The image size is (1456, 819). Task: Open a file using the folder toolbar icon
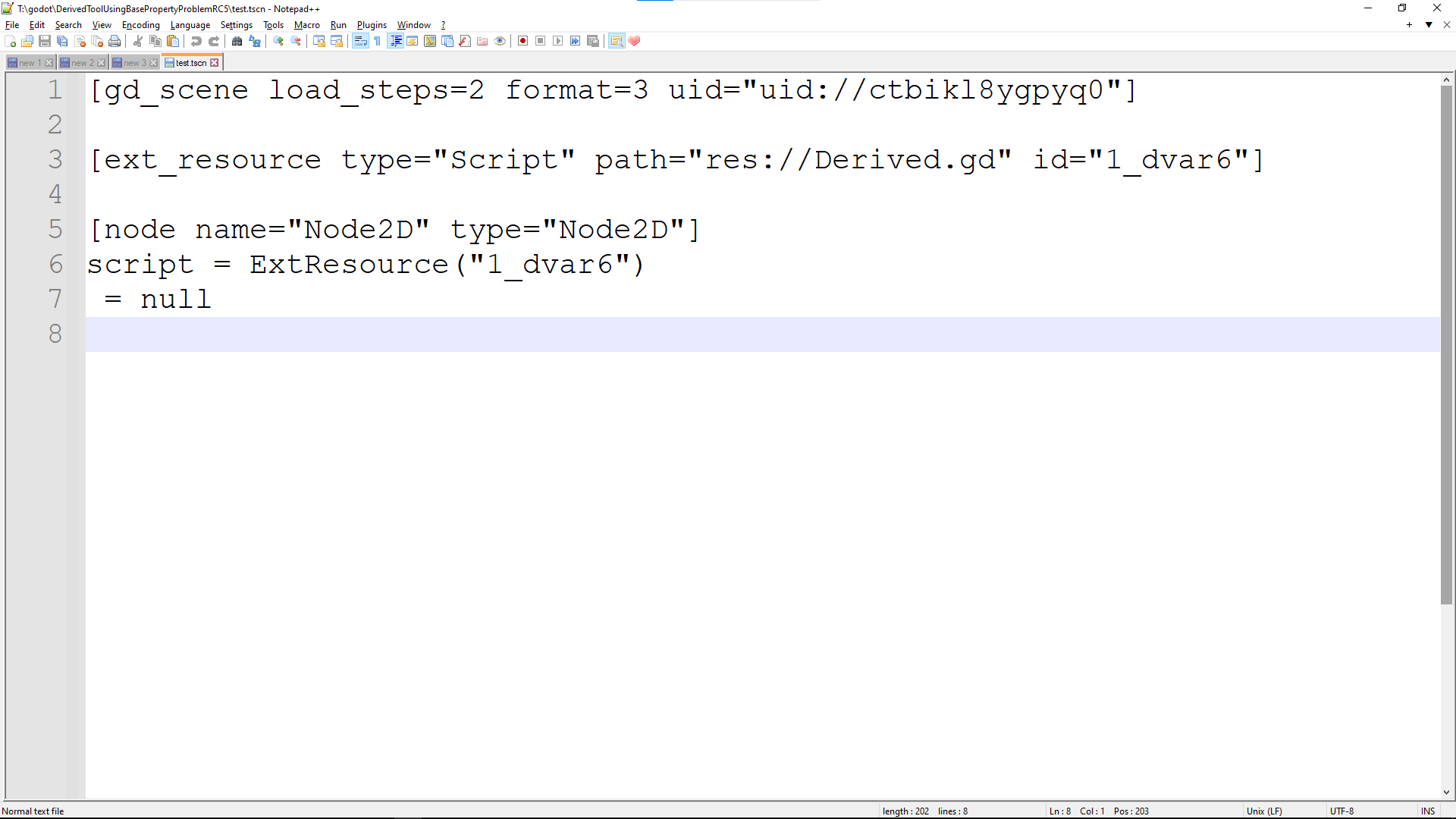pyautogui.click(x=27, y=41)
